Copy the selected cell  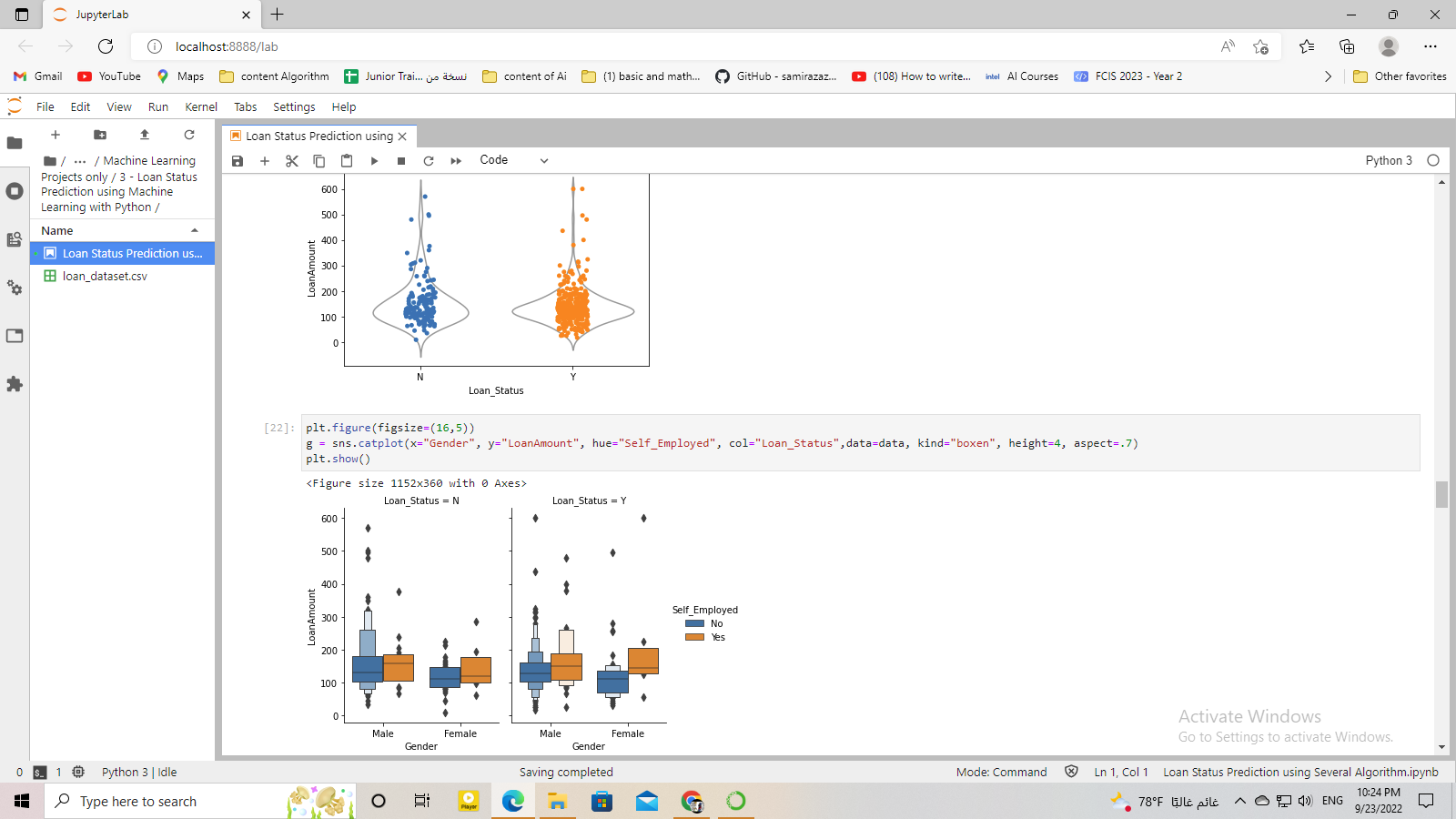[x=318, y=160]
